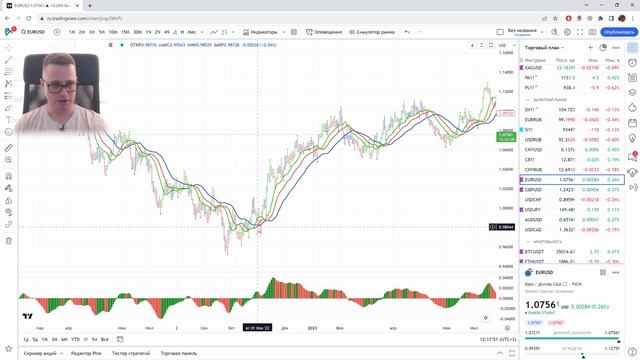Screen dimensions: 640x360
Task: Set the 1Д date range
Action: (26, 339)
